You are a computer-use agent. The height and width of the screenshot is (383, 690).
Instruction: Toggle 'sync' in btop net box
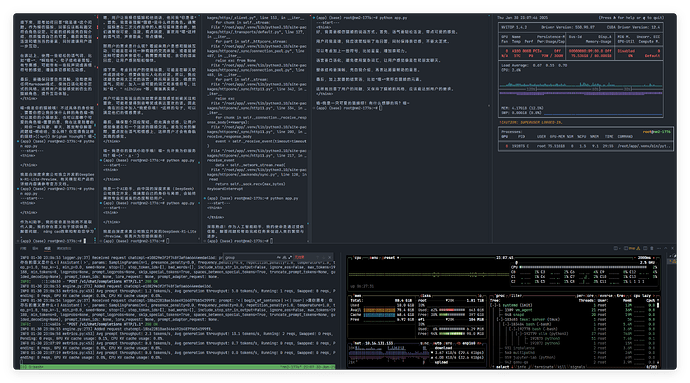[425, 343]
